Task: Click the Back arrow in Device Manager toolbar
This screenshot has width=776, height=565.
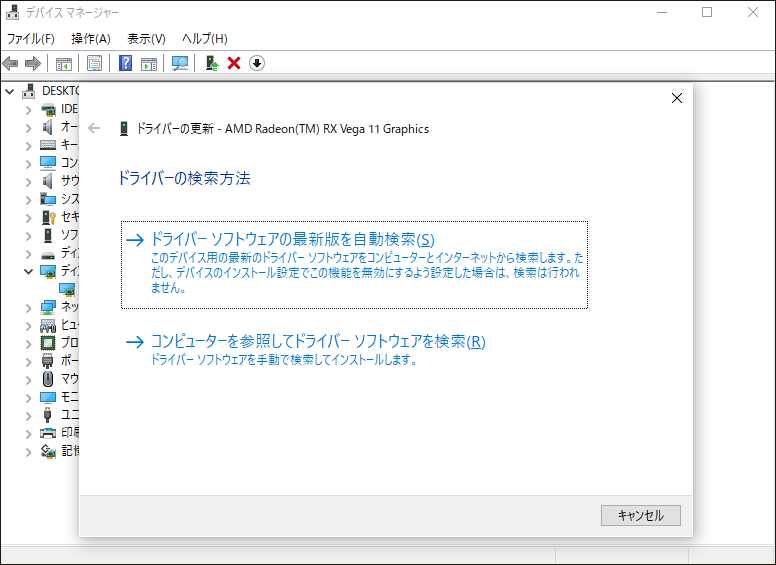Action: [10, 63]
